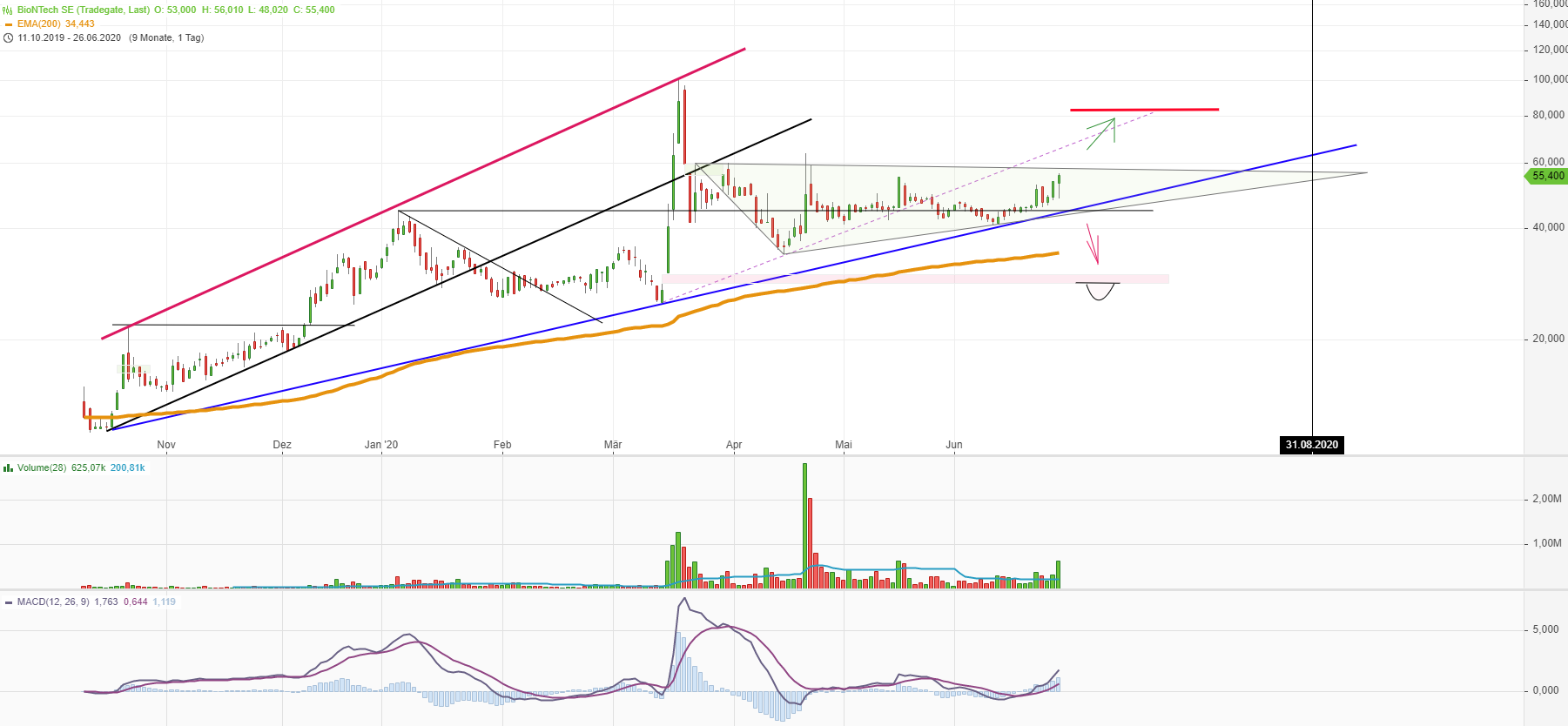
Task: Click the 2,00M volume axis label
Action: (x=1547, y=499)
